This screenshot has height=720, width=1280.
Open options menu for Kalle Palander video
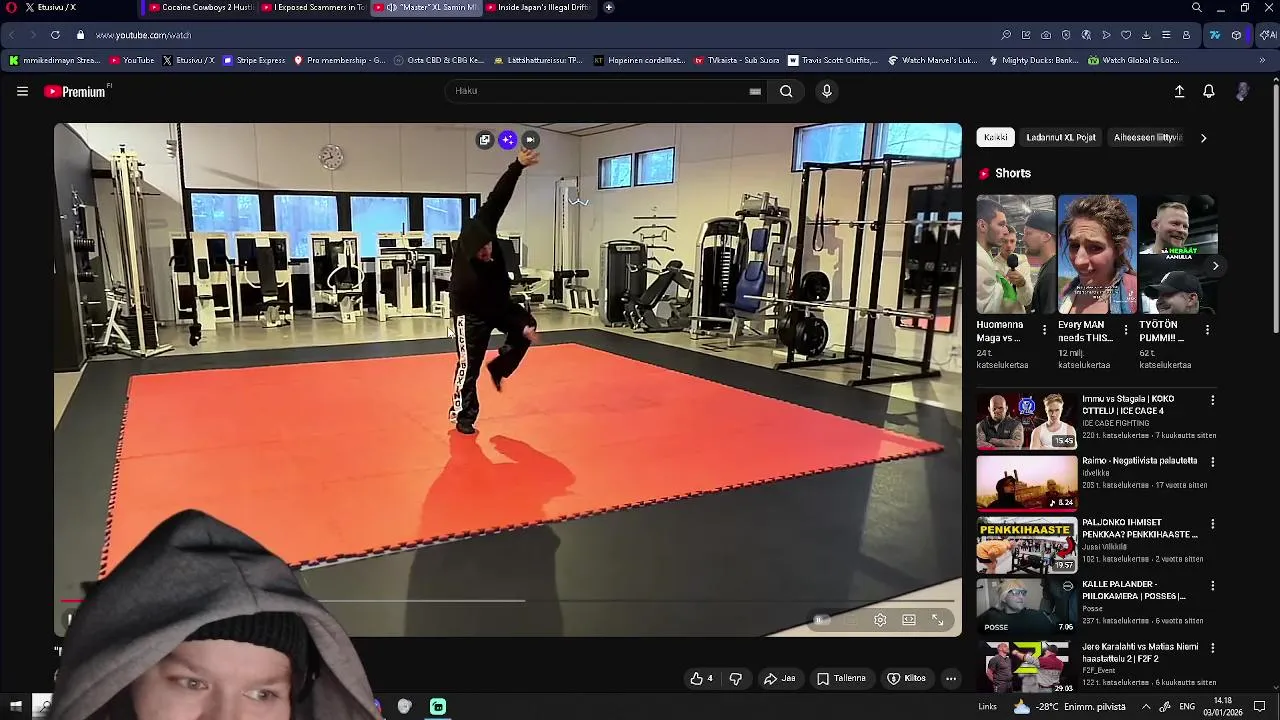coord(1212,586)
